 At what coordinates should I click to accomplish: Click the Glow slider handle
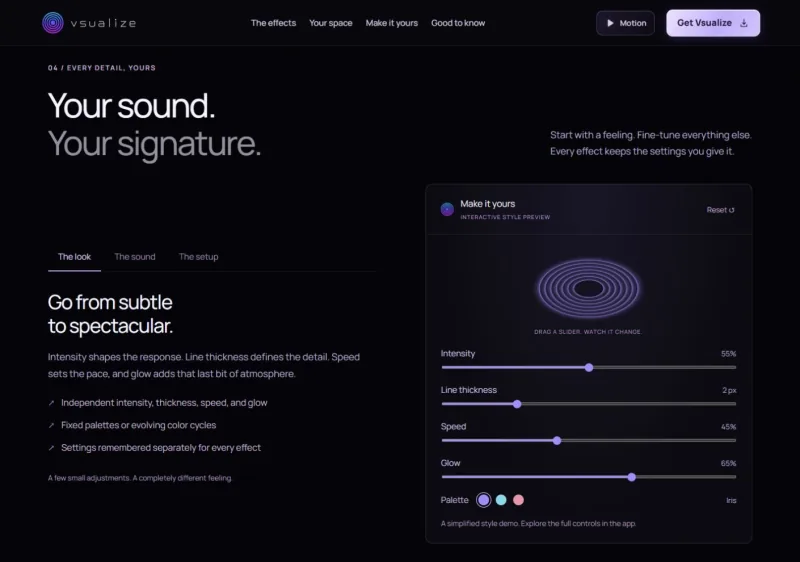[x=632, y=477]
